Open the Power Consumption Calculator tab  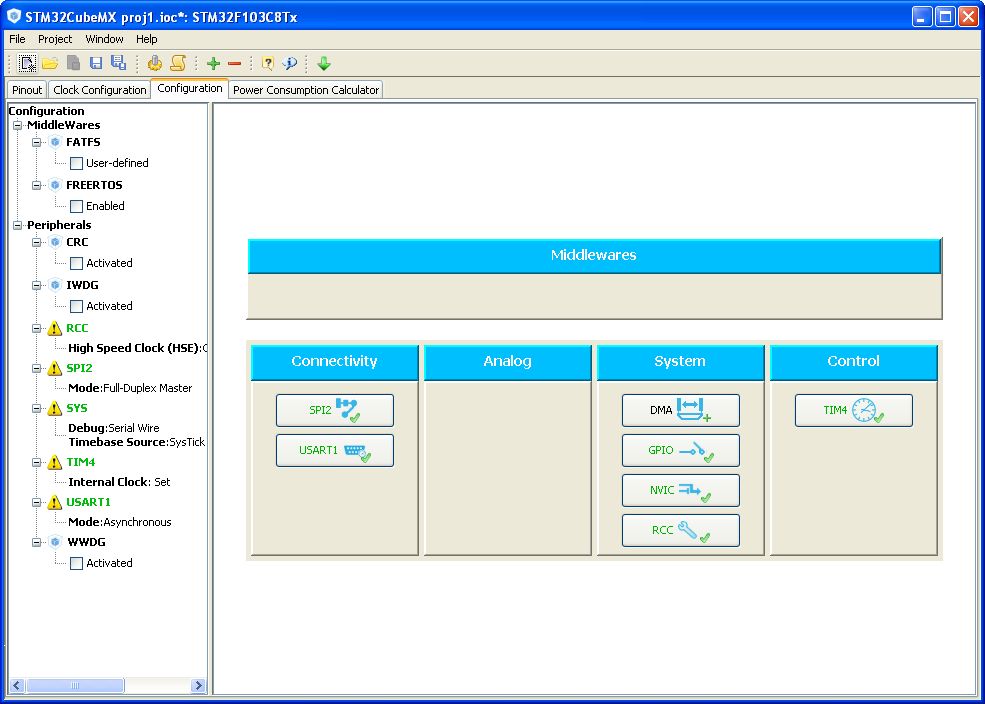click(306, 90)
